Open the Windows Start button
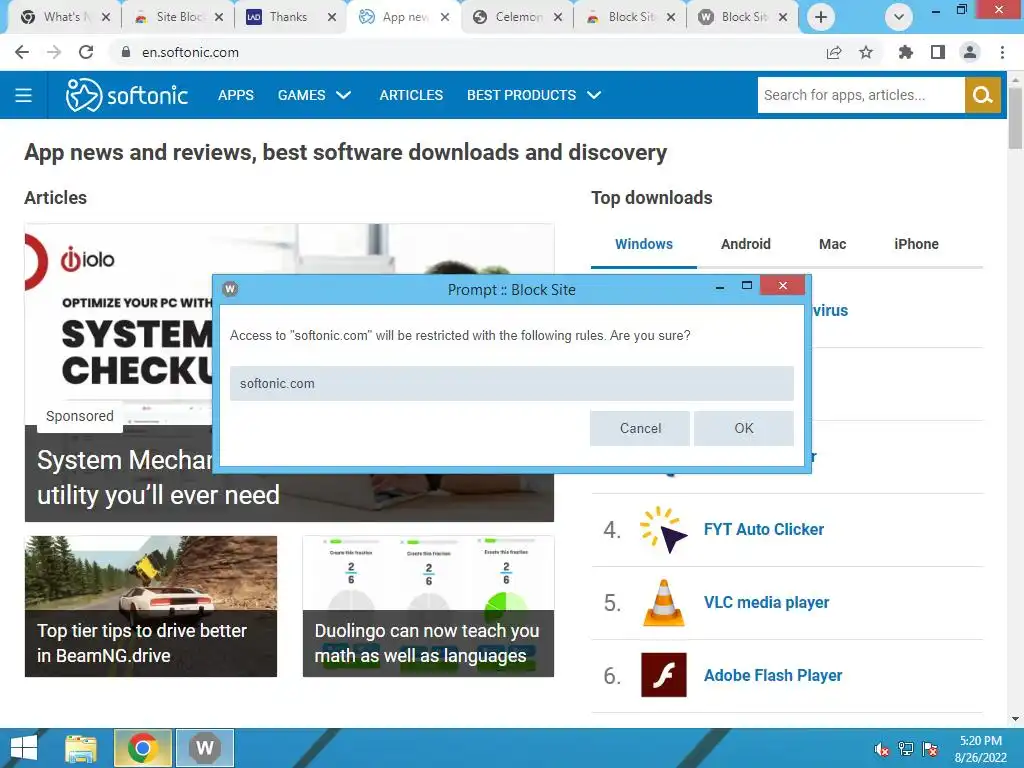The width and height of the screenshot is (1024, 768). [x=24, y=748]
